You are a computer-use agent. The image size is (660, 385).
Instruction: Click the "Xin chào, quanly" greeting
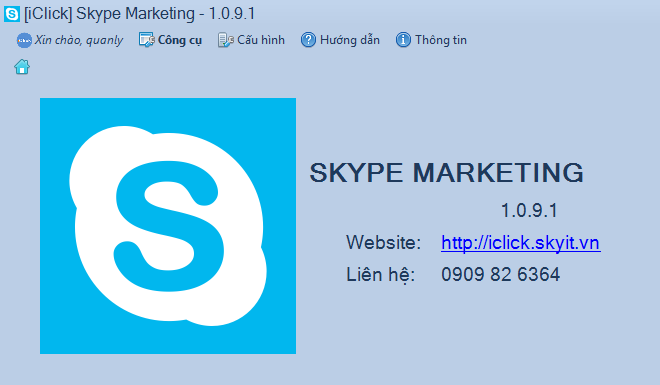pos(79,40)
